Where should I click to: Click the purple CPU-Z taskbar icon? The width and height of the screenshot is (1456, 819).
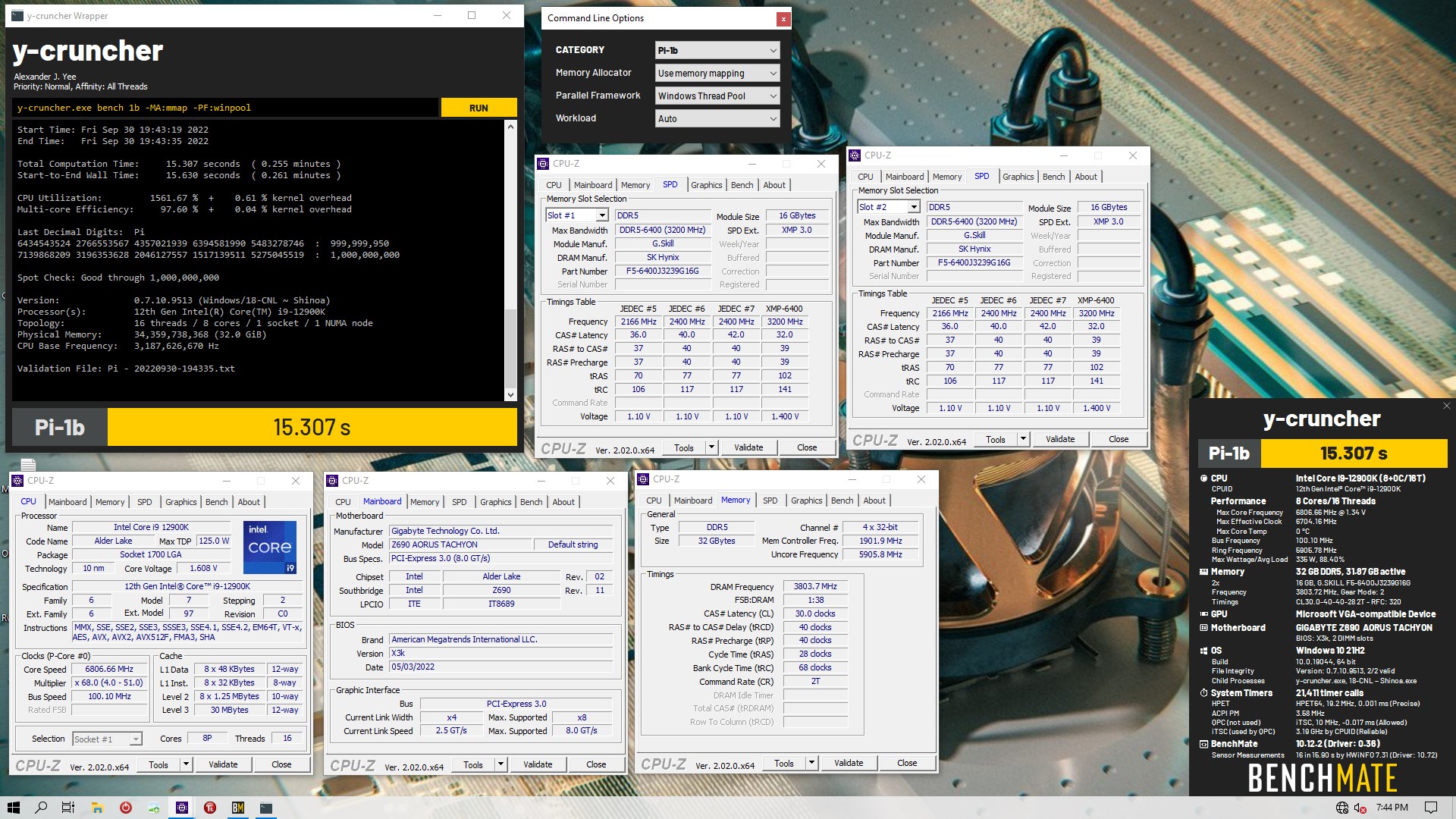[182, 808]
